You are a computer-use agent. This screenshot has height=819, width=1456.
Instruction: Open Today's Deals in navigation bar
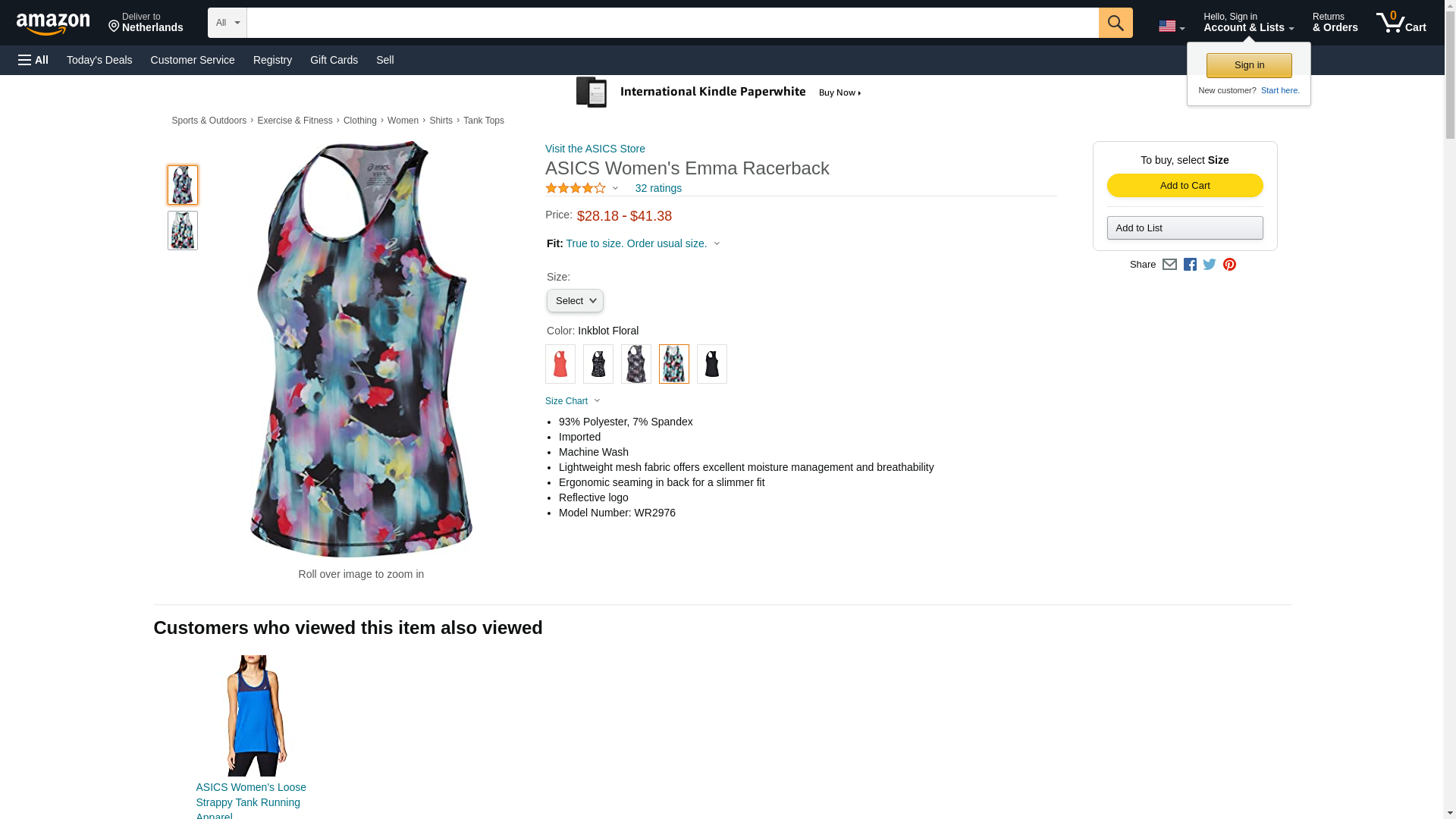click(99, 60)
